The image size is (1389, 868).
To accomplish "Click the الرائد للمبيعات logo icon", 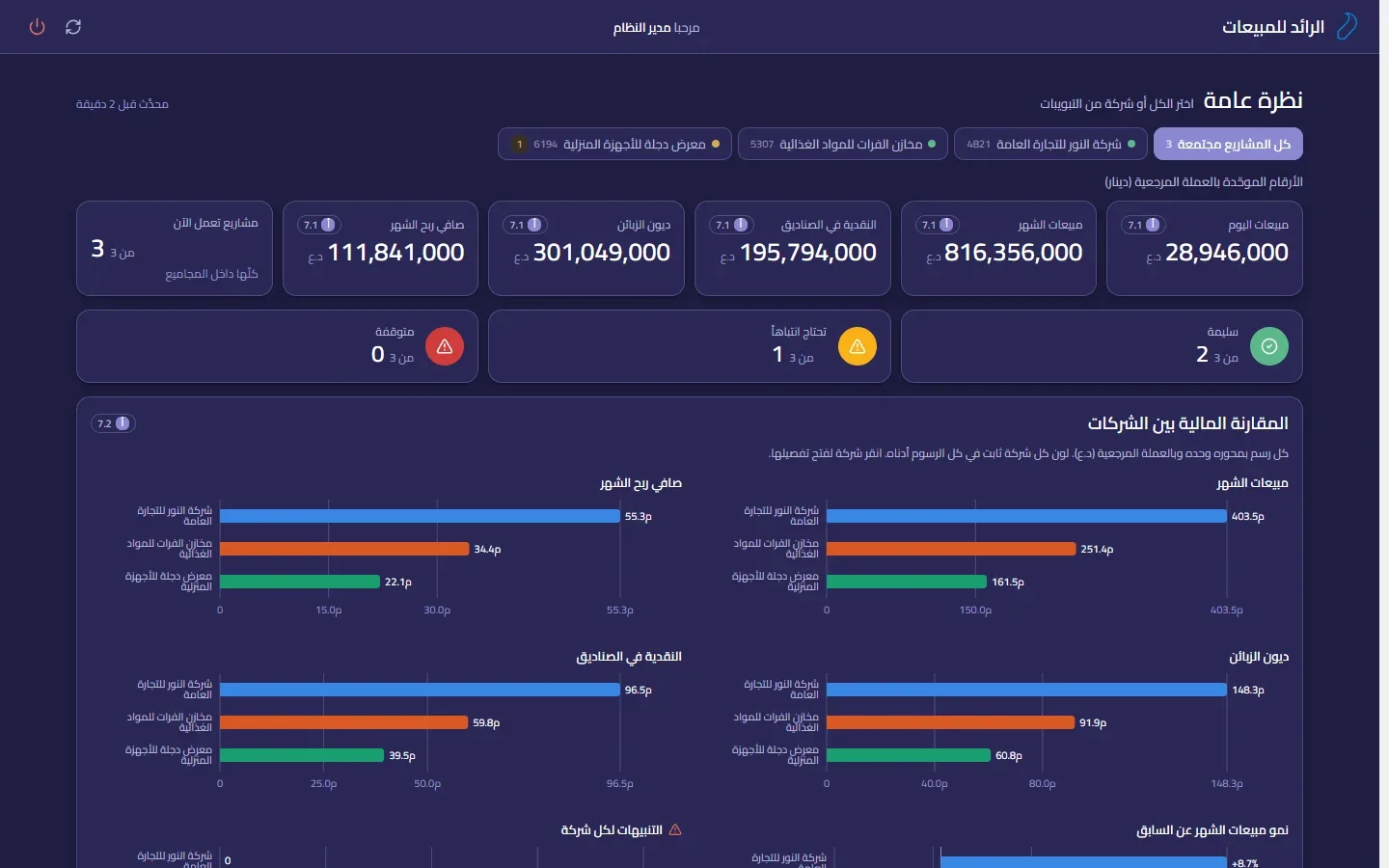I will pyautogui.click(x=1347, y=27).
